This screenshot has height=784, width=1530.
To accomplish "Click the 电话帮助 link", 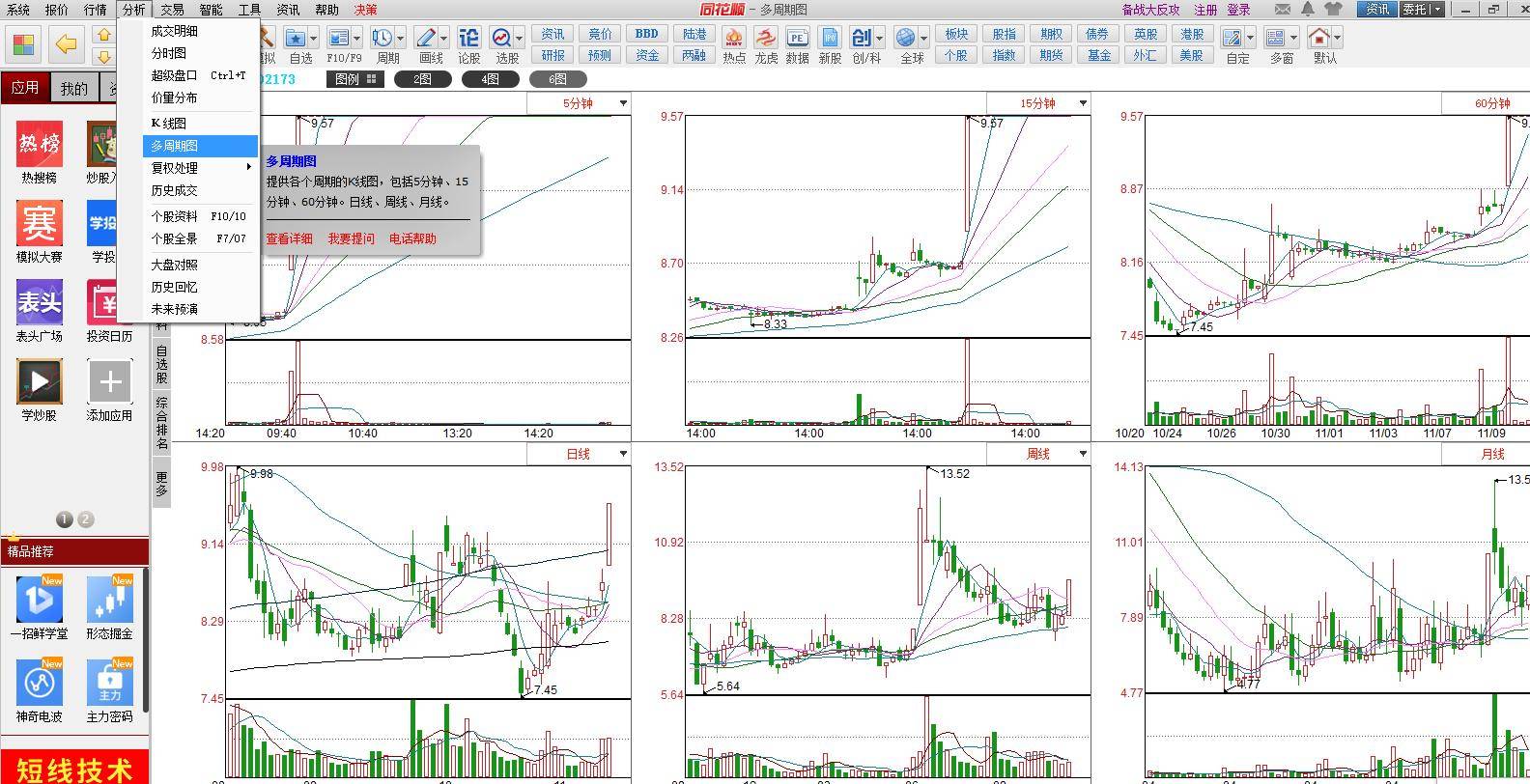I will [412, 238].
